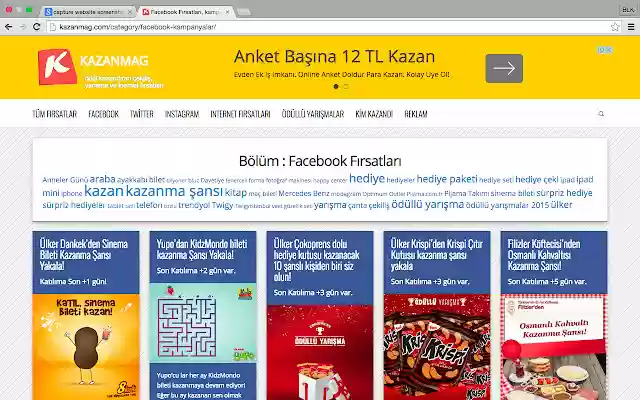Reload the page with the refresh icon
This screenshot has height=400, width=640.
tap(36, 27)
